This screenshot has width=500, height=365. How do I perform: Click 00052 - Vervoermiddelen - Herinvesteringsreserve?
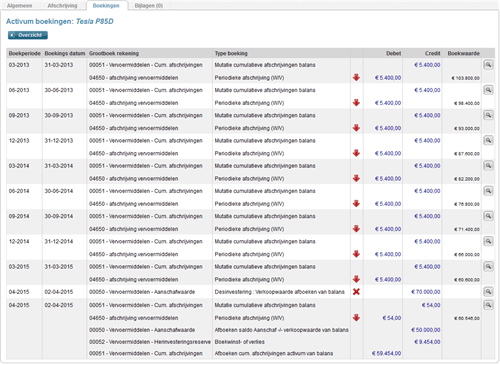[150, 342]
